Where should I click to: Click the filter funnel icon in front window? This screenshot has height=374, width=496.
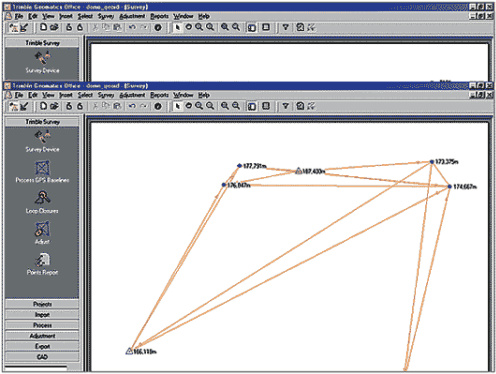pyautogui.click(x=286, y=106)
